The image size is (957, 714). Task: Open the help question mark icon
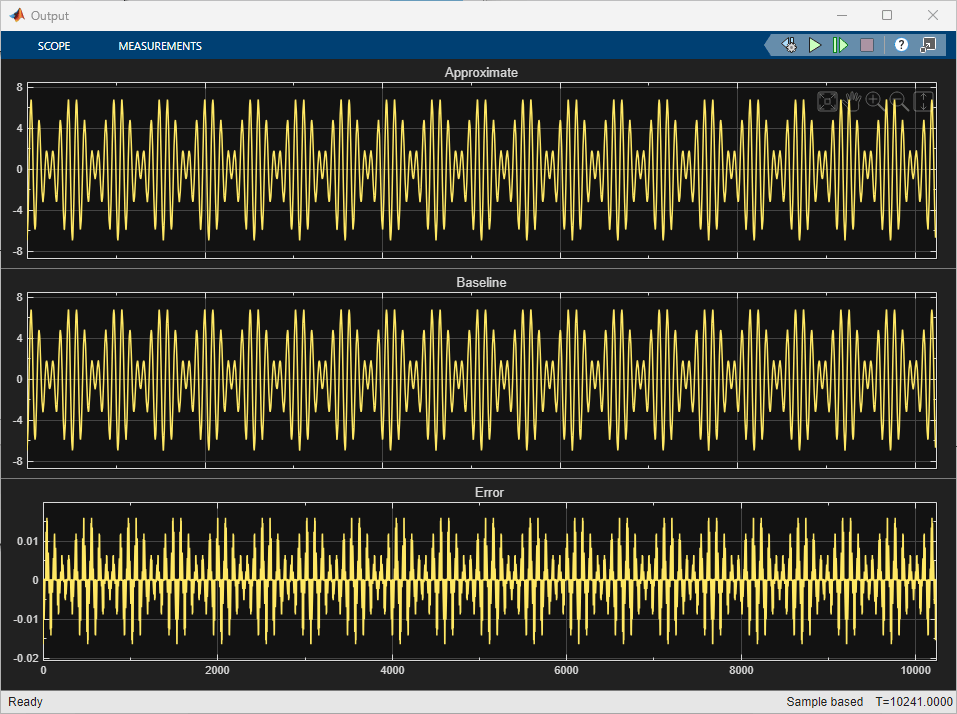901,45
